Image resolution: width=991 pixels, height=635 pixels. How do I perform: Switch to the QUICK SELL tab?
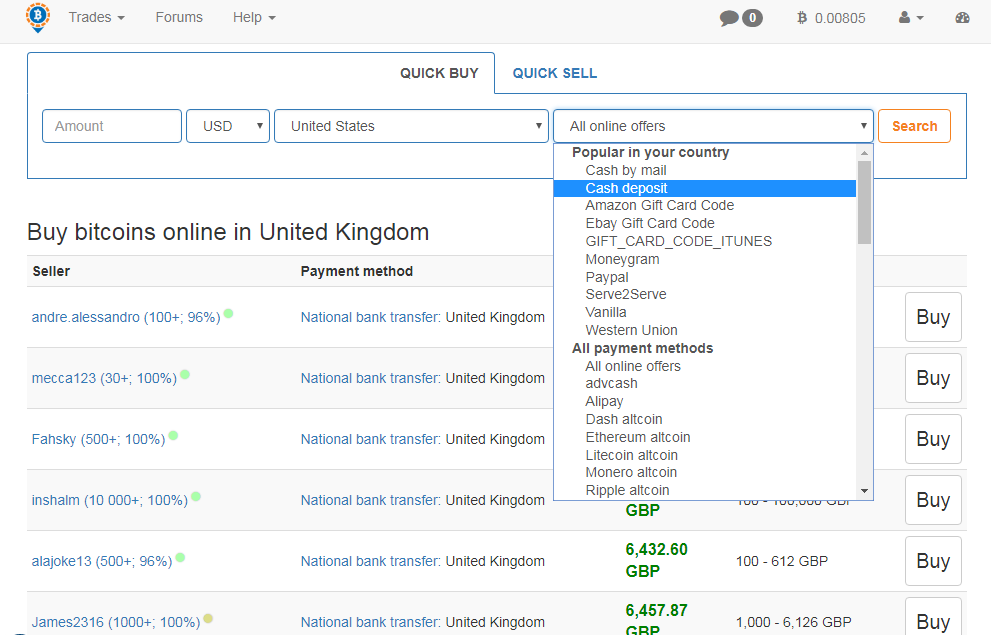[x=555, y=73]
